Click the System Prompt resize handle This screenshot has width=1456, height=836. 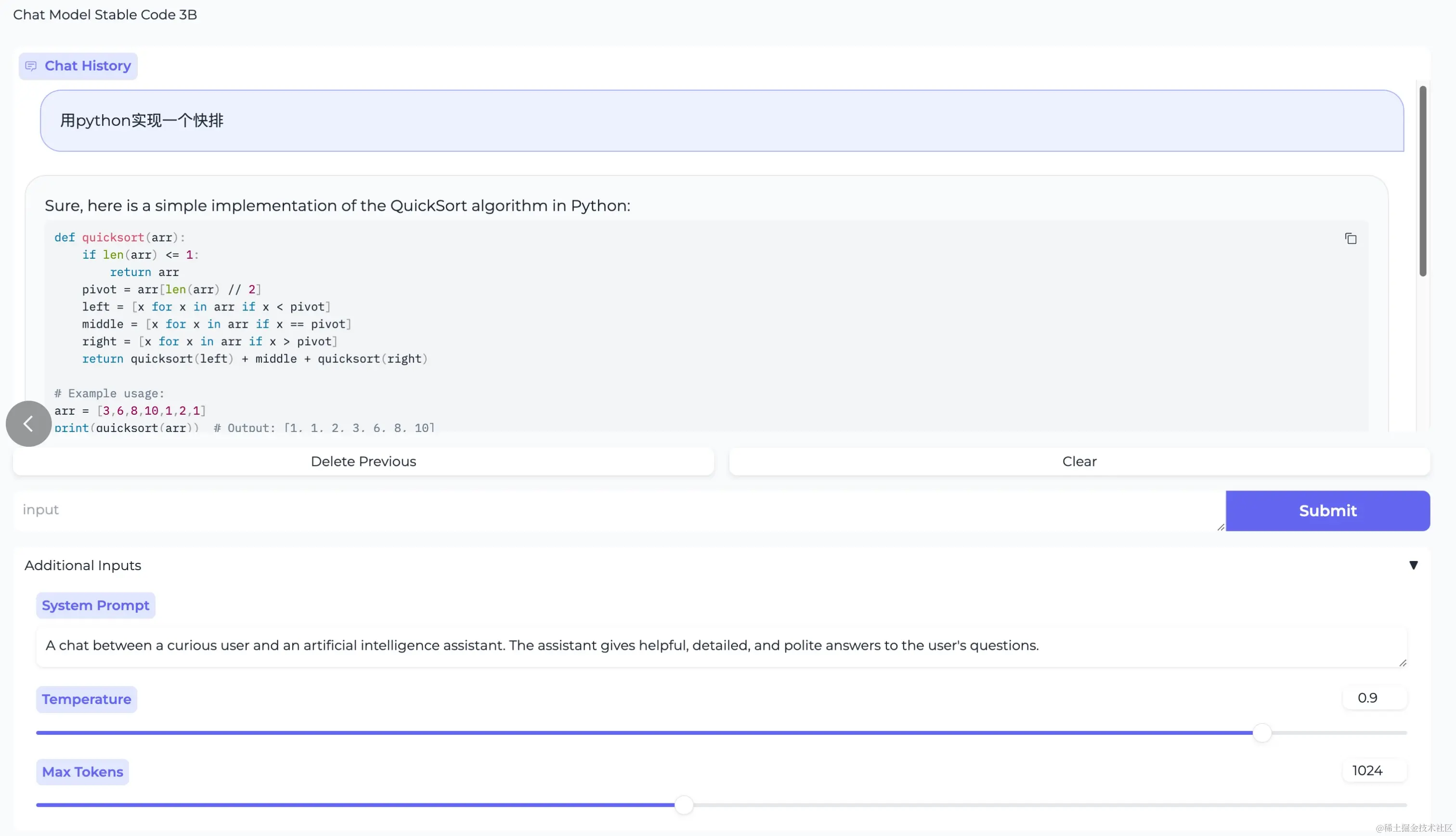coord(1402,663)
